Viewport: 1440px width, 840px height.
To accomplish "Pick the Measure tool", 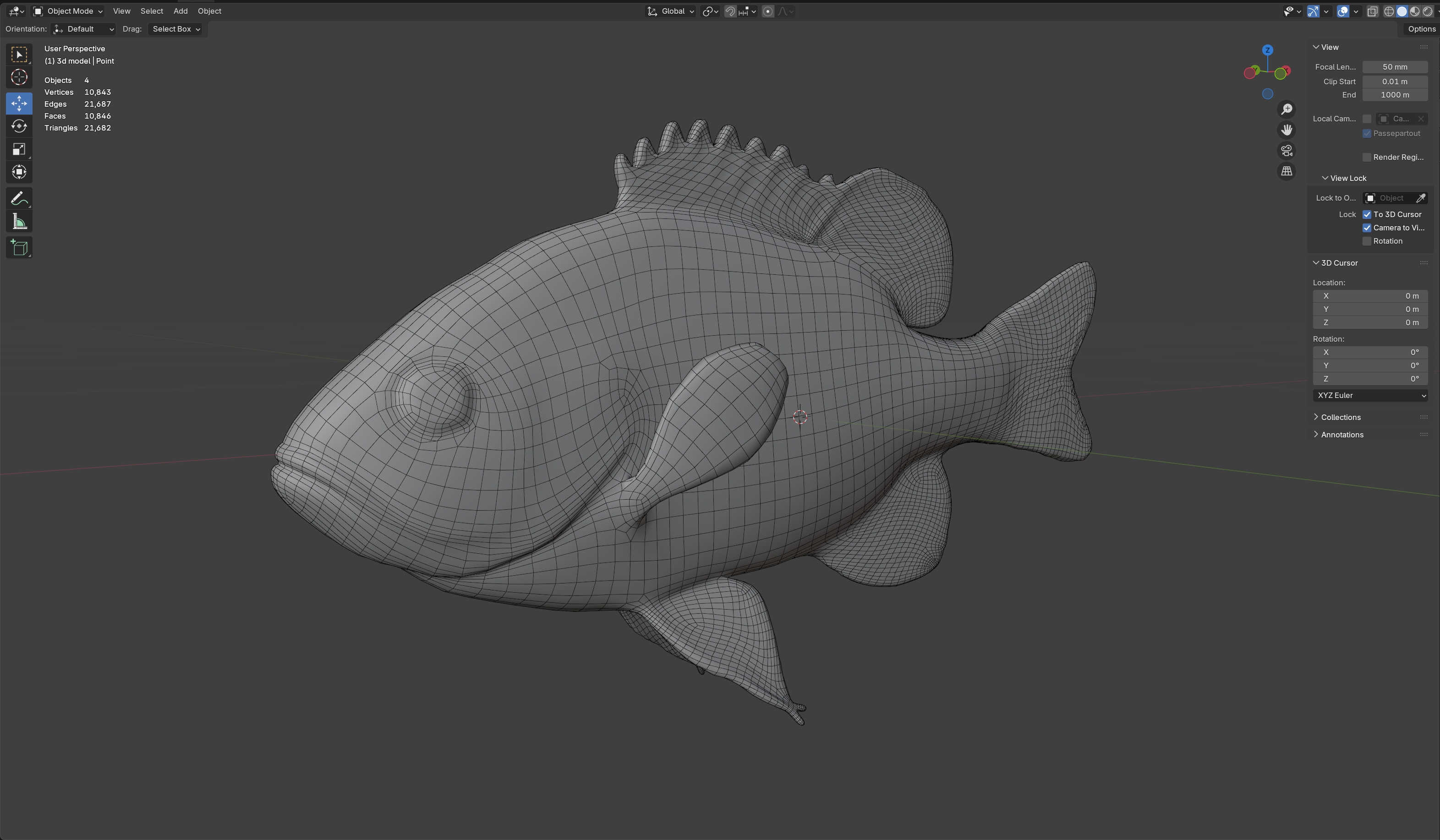I will [x=19, y=222].
